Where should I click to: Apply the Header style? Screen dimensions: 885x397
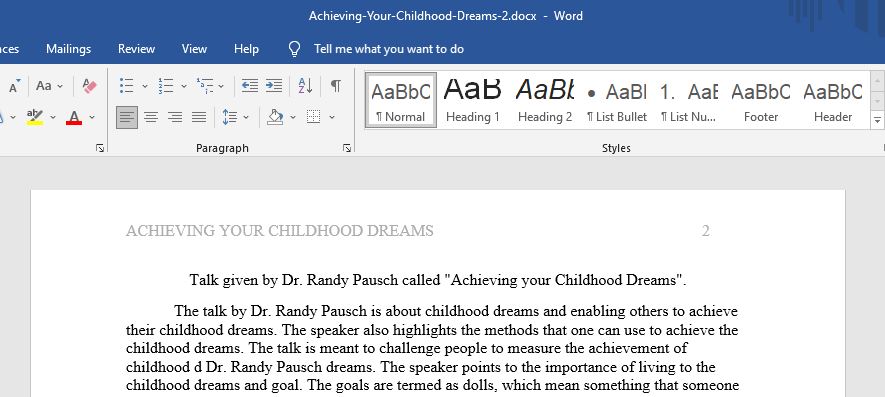(833, 100)
